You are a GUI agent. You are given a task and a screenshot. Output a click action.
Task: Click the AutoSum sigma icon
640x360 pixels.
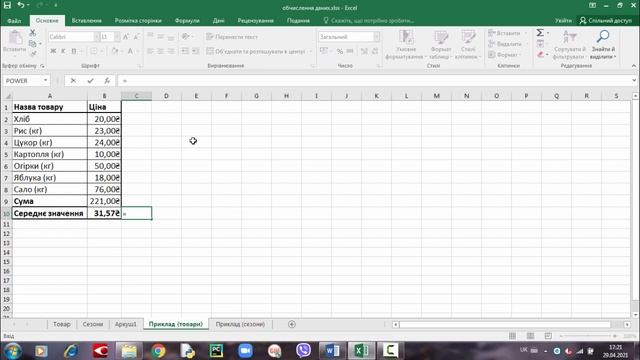[540, 33]
